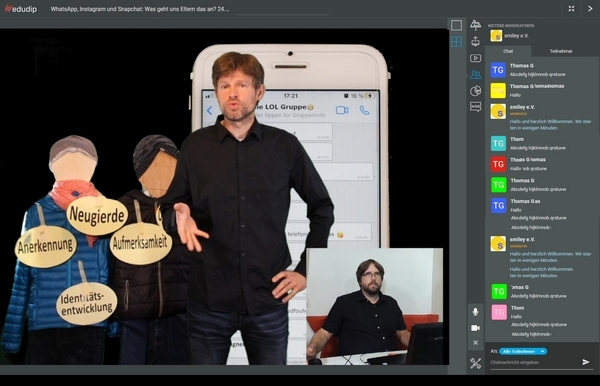Open the participants people icon
The height and width of the screenshot is (386, 600).
point(475,75)
